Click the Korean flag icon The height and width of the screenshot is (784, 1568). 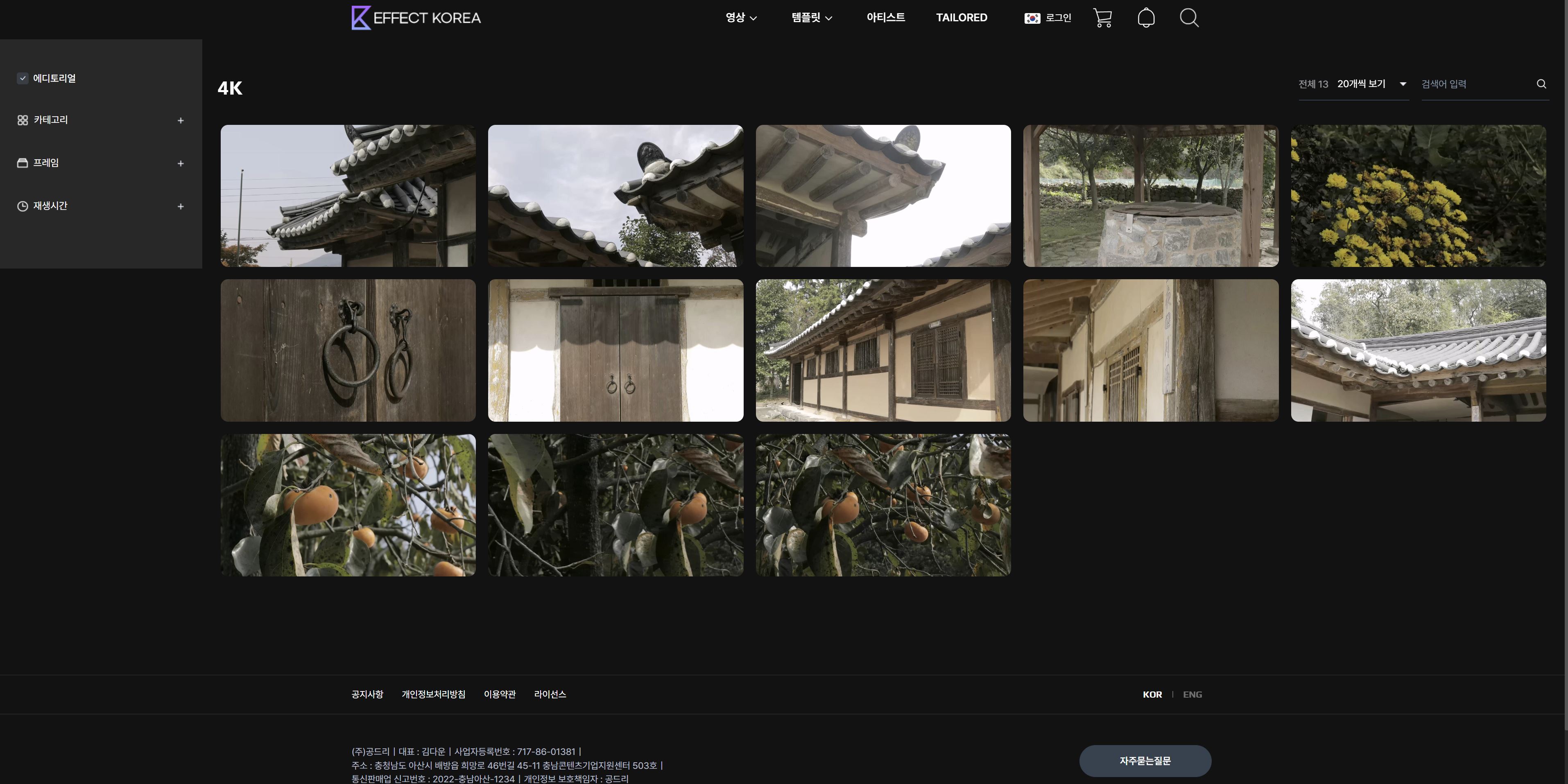[x=1032, y=18]
